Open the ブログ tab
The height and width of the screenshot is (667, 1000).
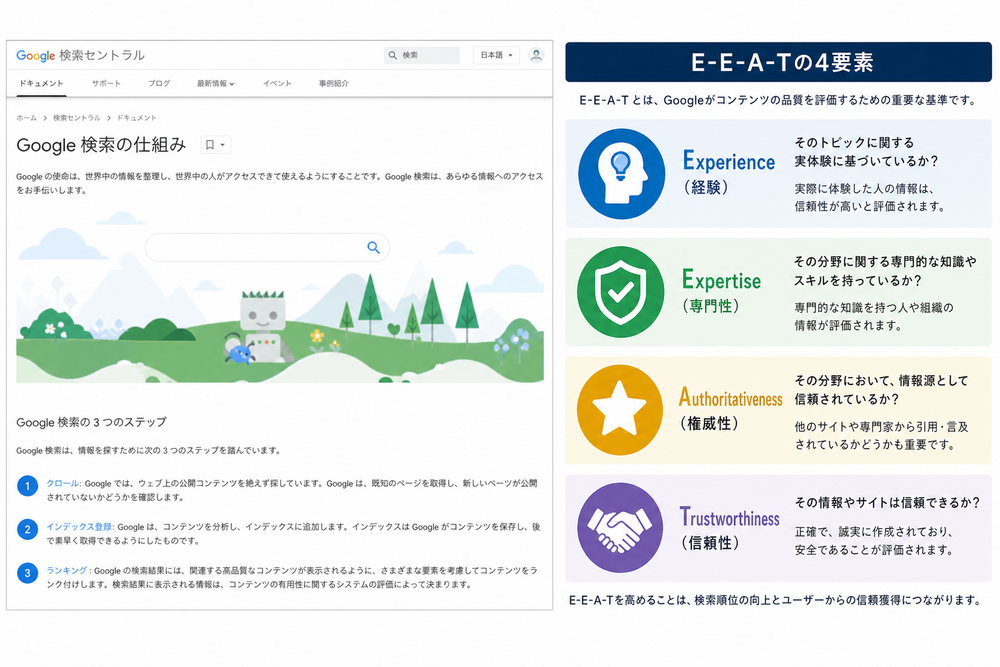point(159,84)
